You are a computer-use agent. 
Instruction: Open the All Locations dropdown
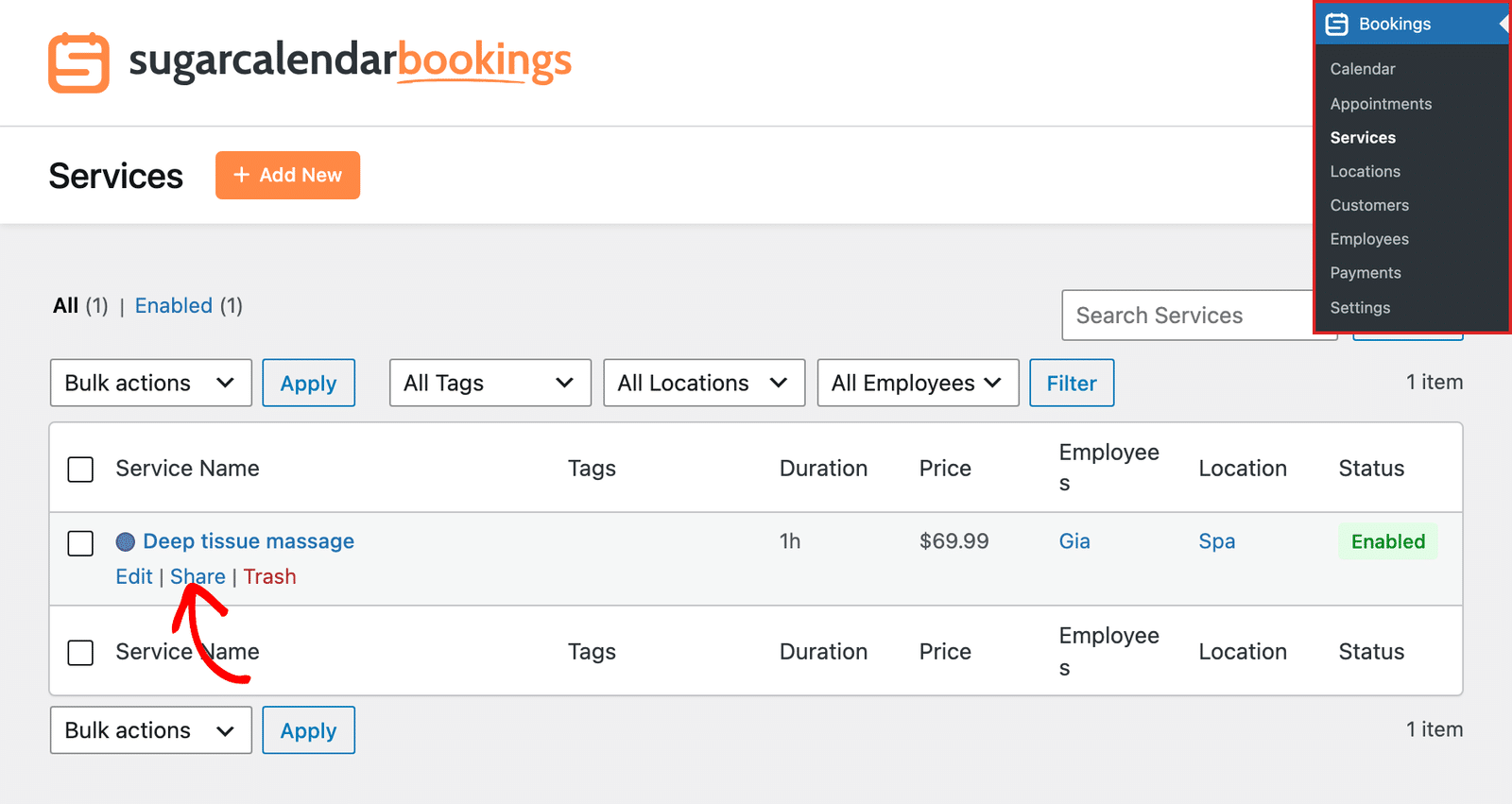[704, 383]
